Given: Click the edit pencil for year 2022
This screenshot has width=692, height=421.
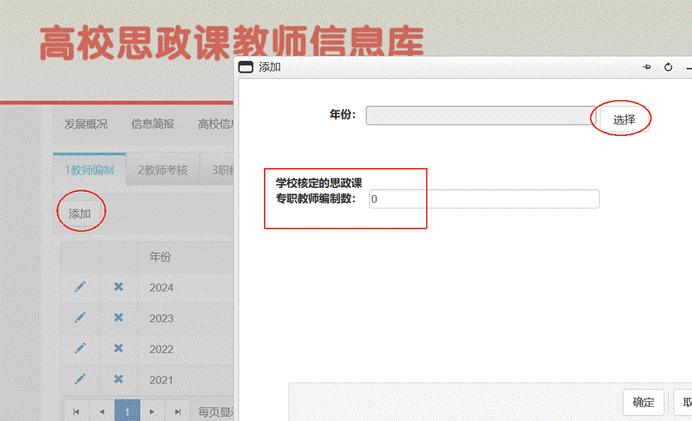Looking at the screenshot, I should tap(80, 349).
